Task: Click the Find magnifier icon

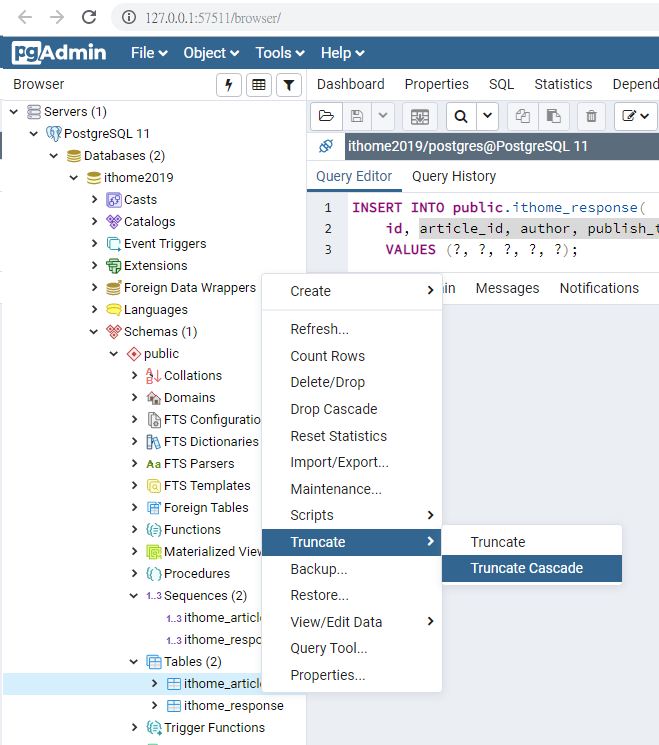Action: click(461, 116)
